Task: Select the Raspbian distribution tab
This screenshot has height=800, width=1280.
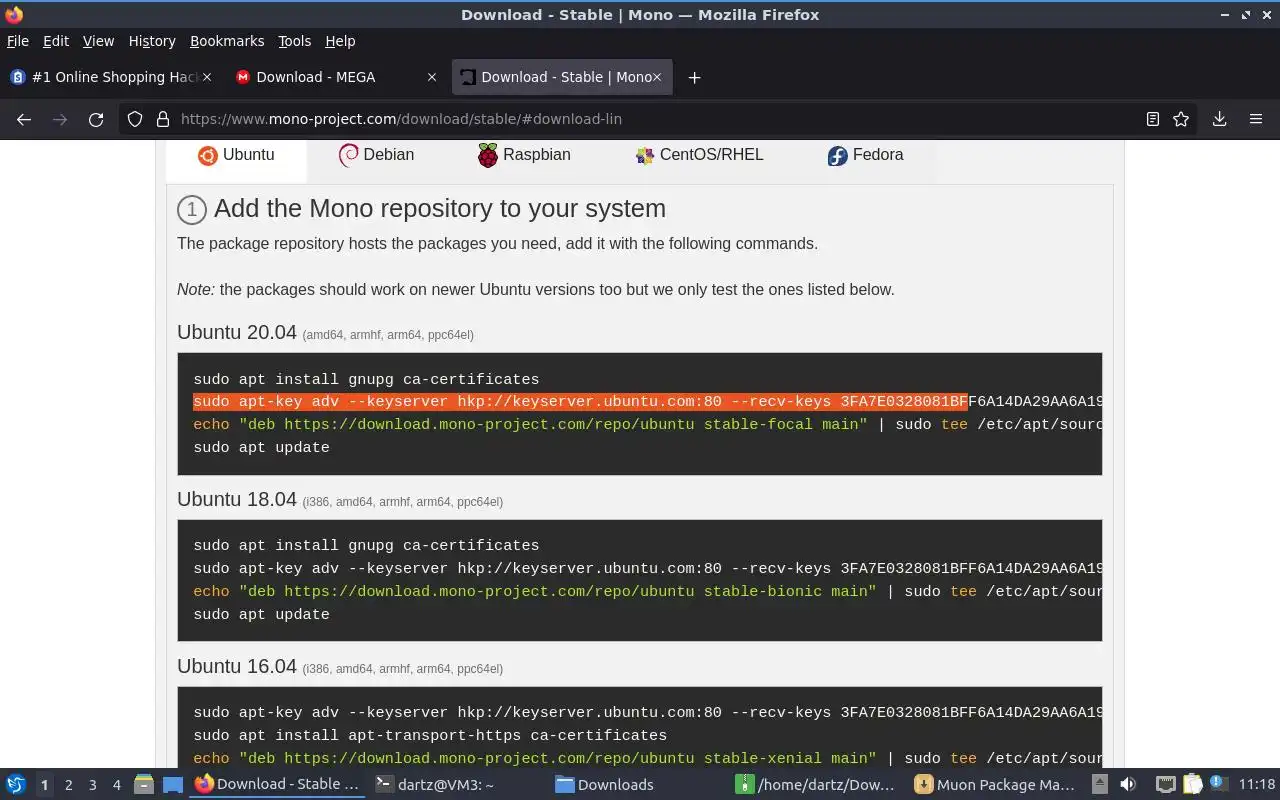Action: coord(523,155)
